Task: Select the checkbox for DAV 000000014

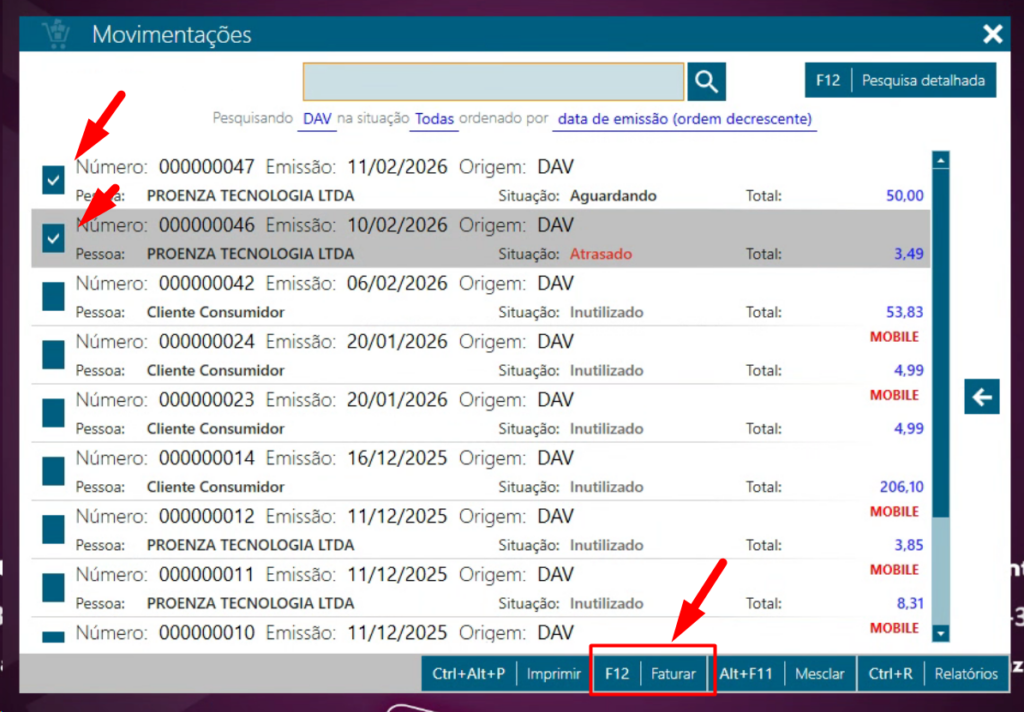Action: [x=54, y=472]
